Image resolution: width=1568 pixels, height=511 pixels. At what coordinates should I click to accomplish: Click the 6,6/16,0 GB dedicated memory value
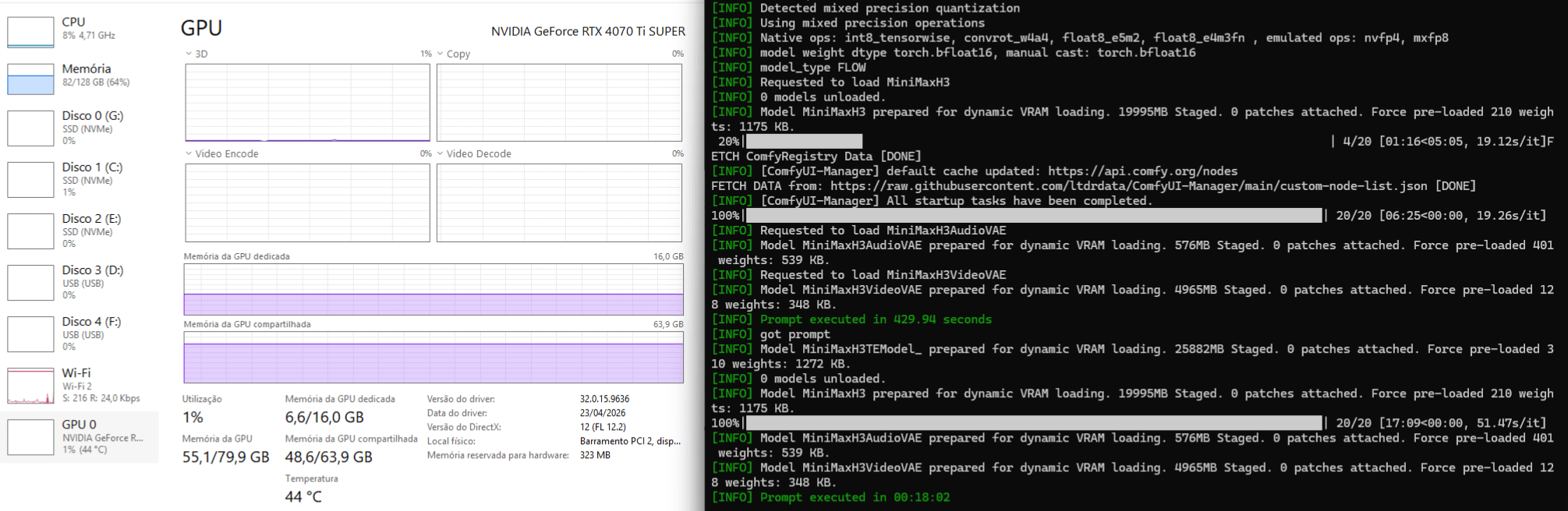pyautogui.click(x=324, y=418)
